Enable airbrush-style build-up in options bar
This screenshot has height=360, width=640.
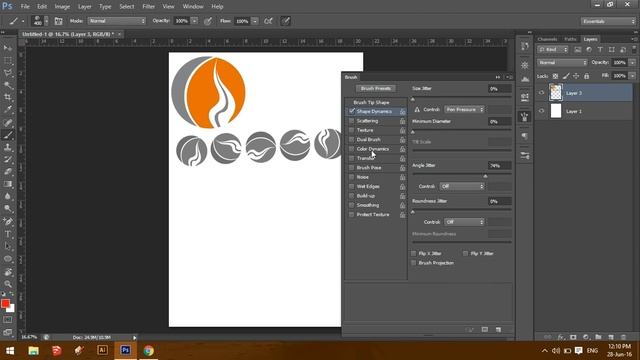coord(268,21)
